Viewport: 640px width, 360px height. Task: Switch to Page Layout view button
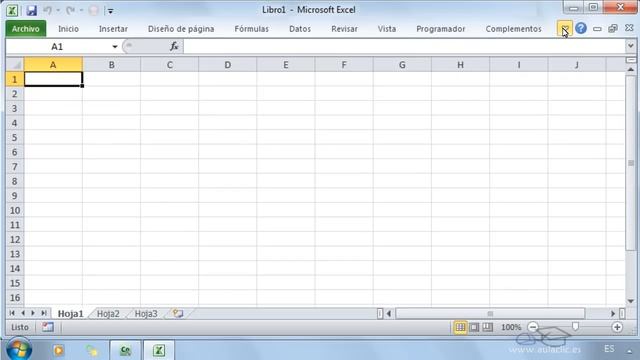click(474, 327)
